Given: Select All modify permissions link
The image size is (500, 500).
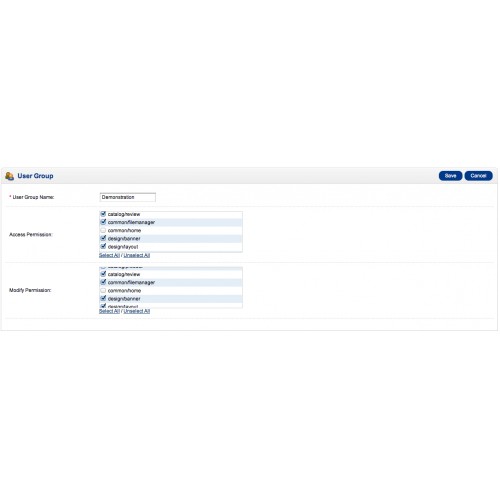Looking at the screenshot, I should [x=109, y=311].
